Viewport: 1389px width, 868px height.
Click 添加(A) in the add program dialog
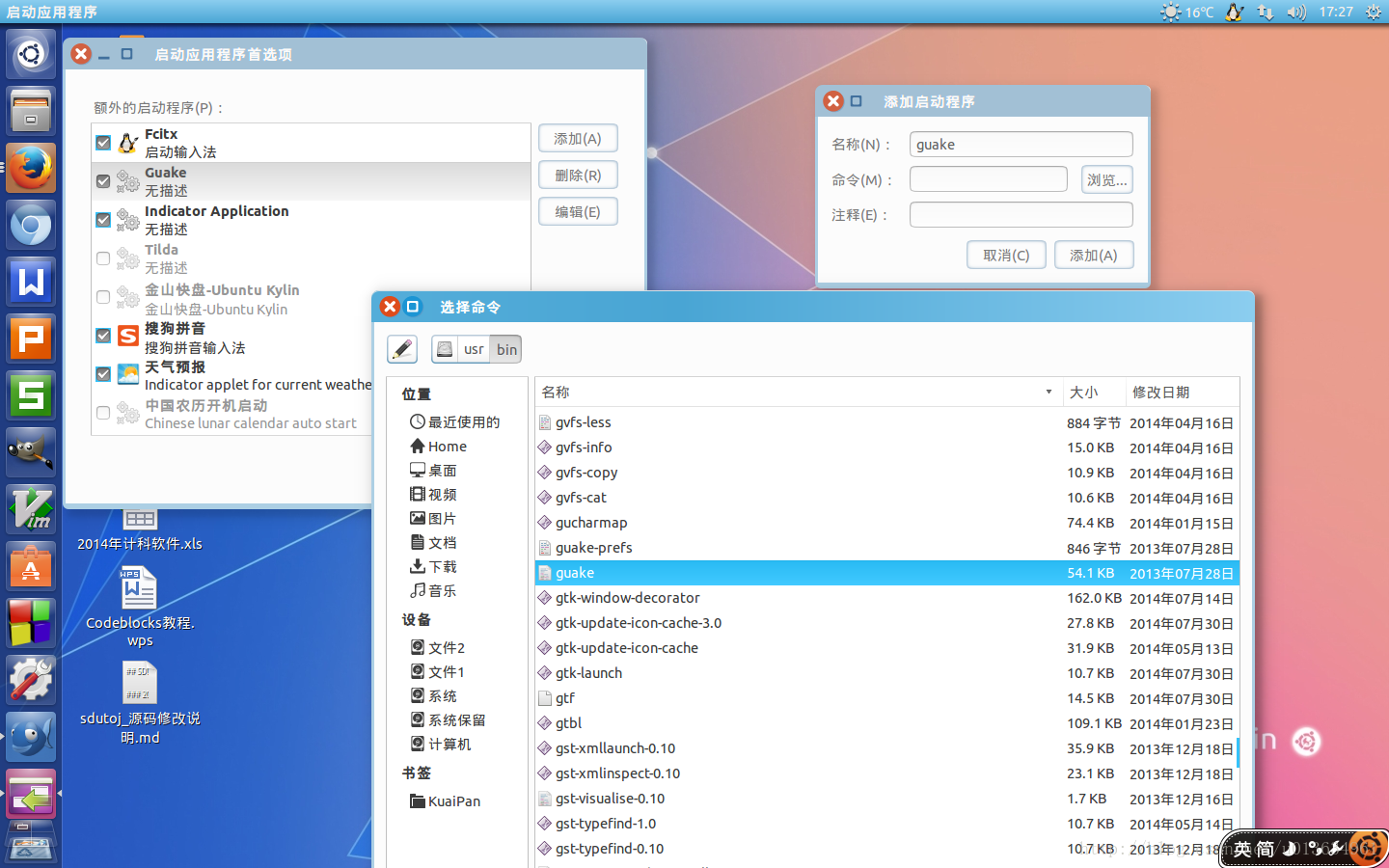[1094, 255]
